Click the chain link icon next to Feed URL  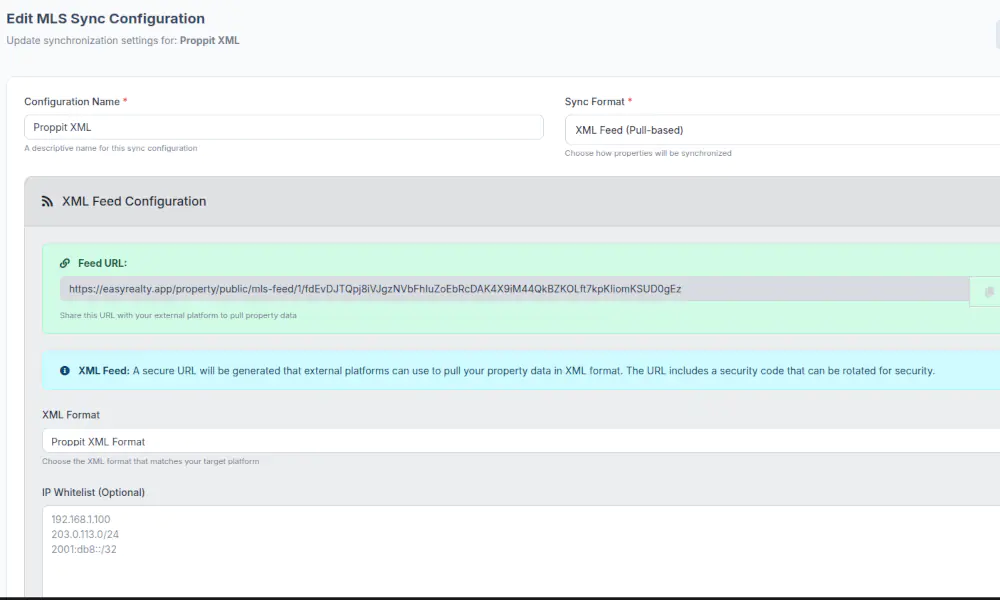coord(65,263)
